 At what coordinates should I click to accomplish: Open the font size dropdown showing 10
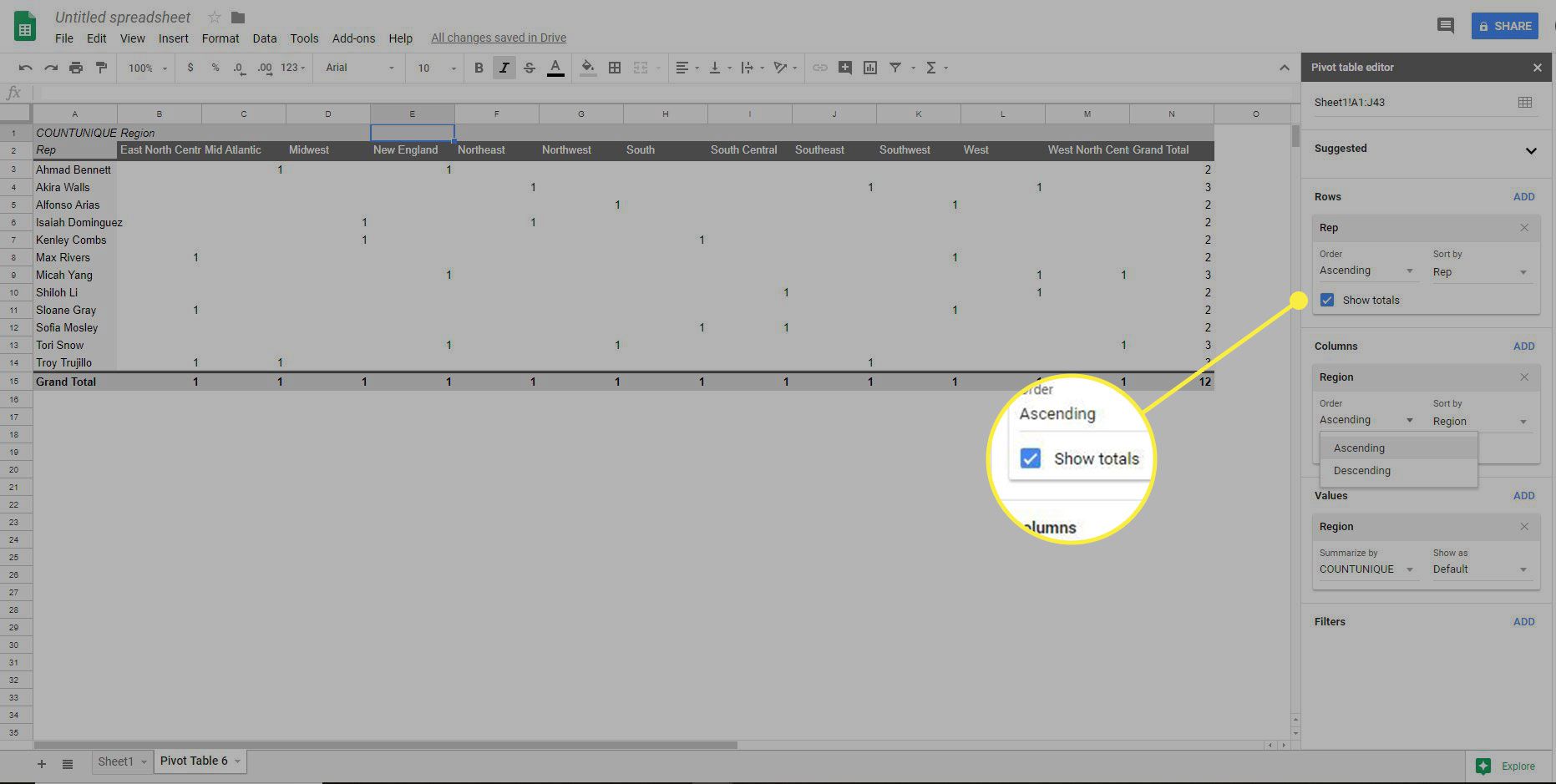pos(436,68)
